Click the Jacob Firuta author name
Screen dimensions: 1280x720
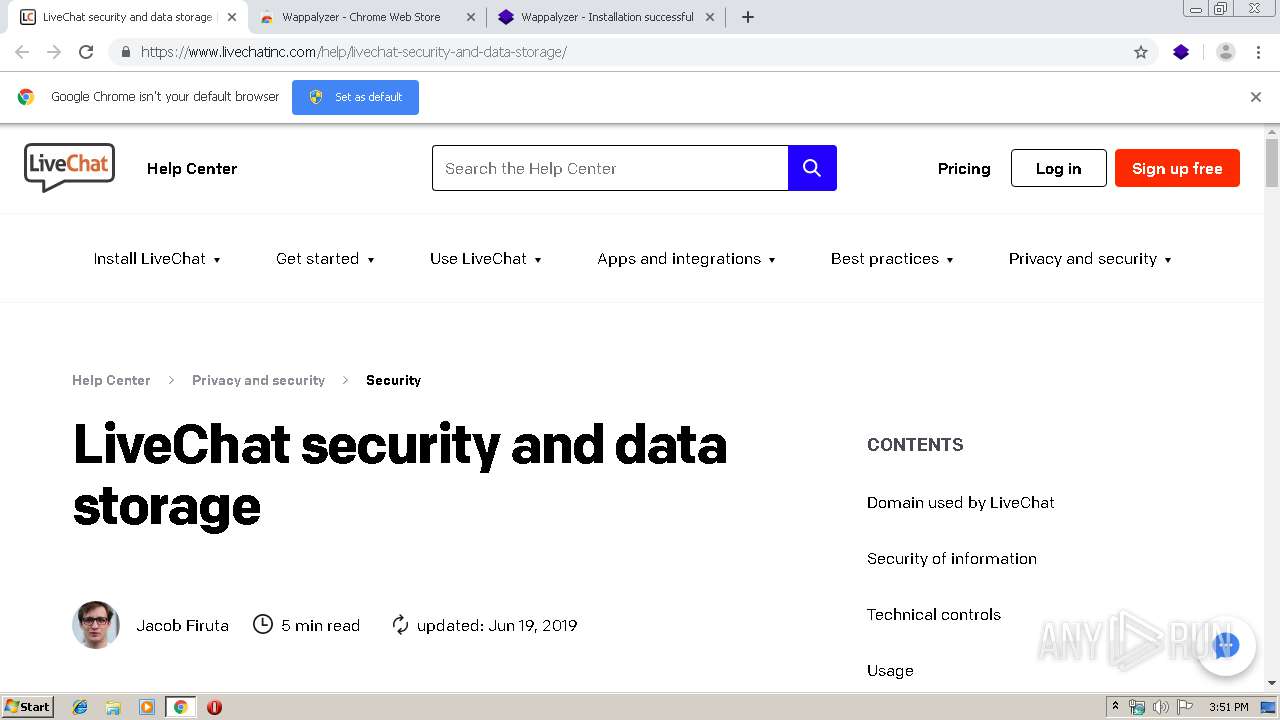click(x=182, y=626)
